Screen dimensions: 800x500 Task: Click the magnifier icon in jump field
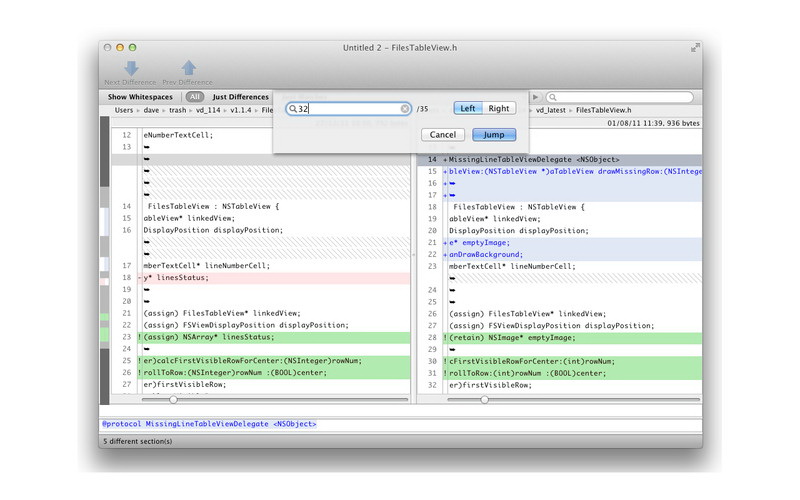292,109
